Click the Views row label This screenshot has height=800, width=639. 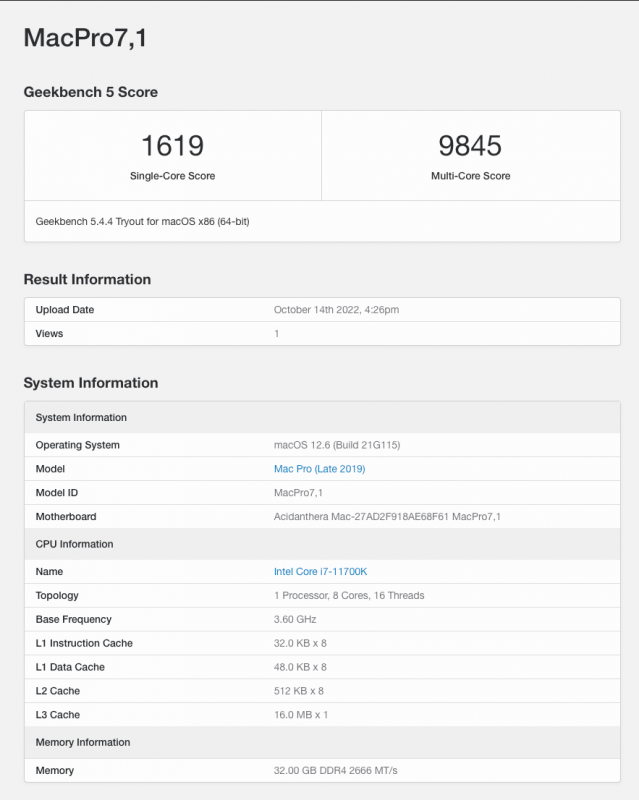click(x=49, y=334)
